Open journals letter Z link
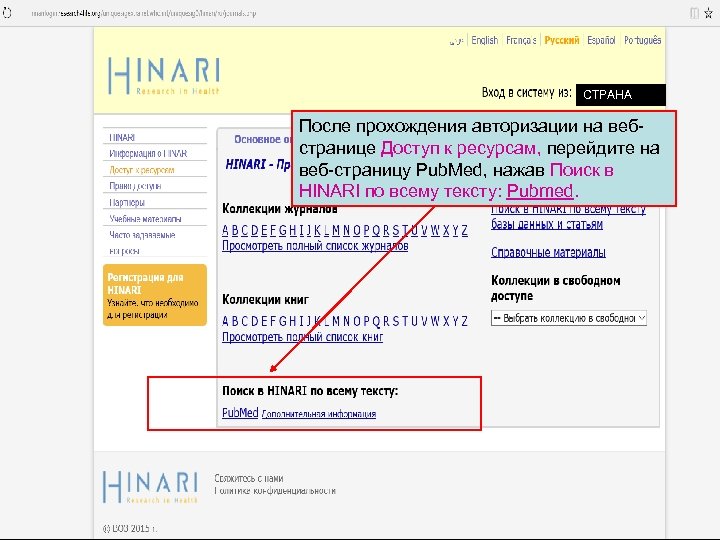The image size is (720, 540). 465,230
